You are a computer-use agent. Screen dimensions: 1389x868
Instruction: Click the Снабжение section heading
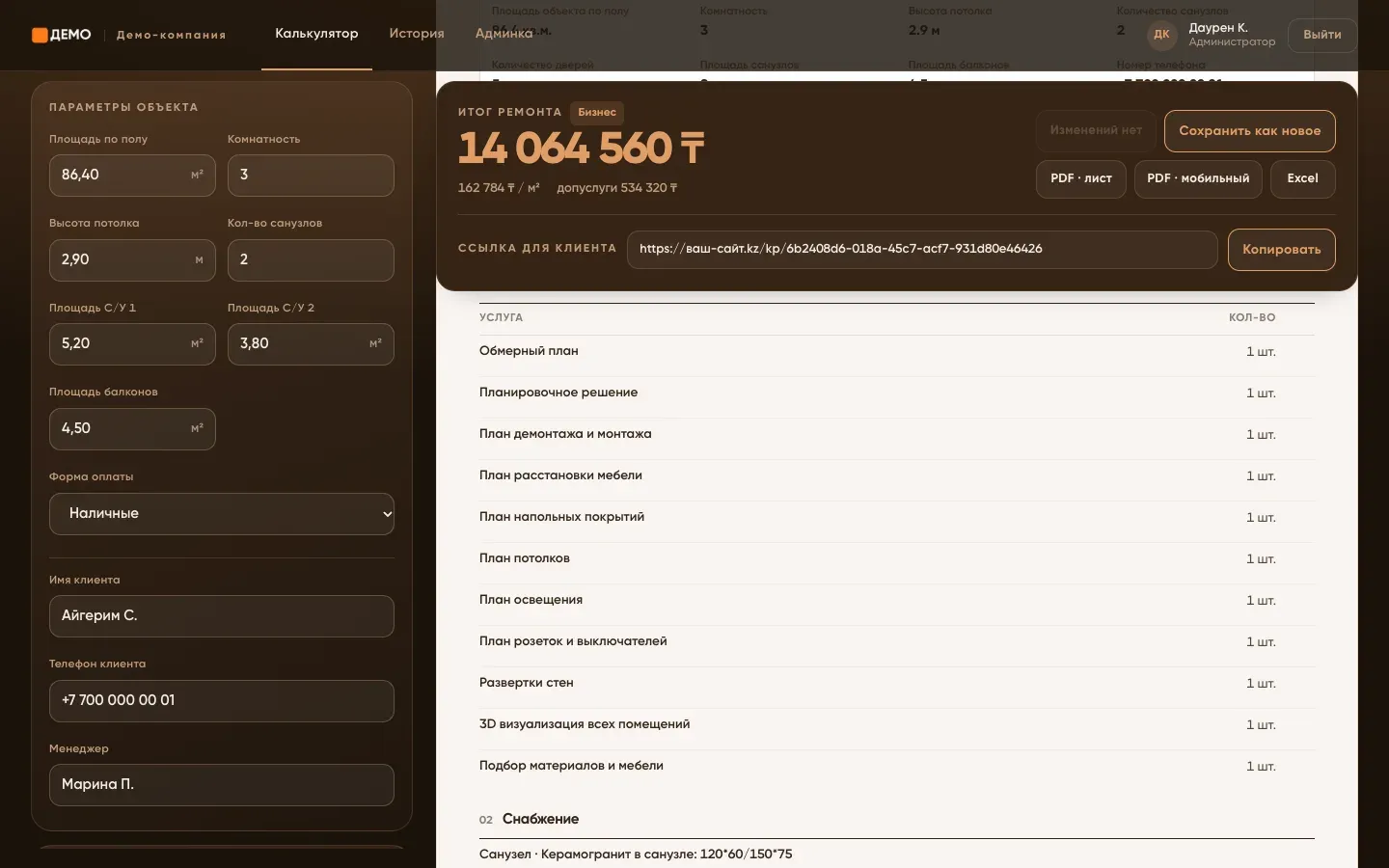pyautogui.click(x=540, y=820)
